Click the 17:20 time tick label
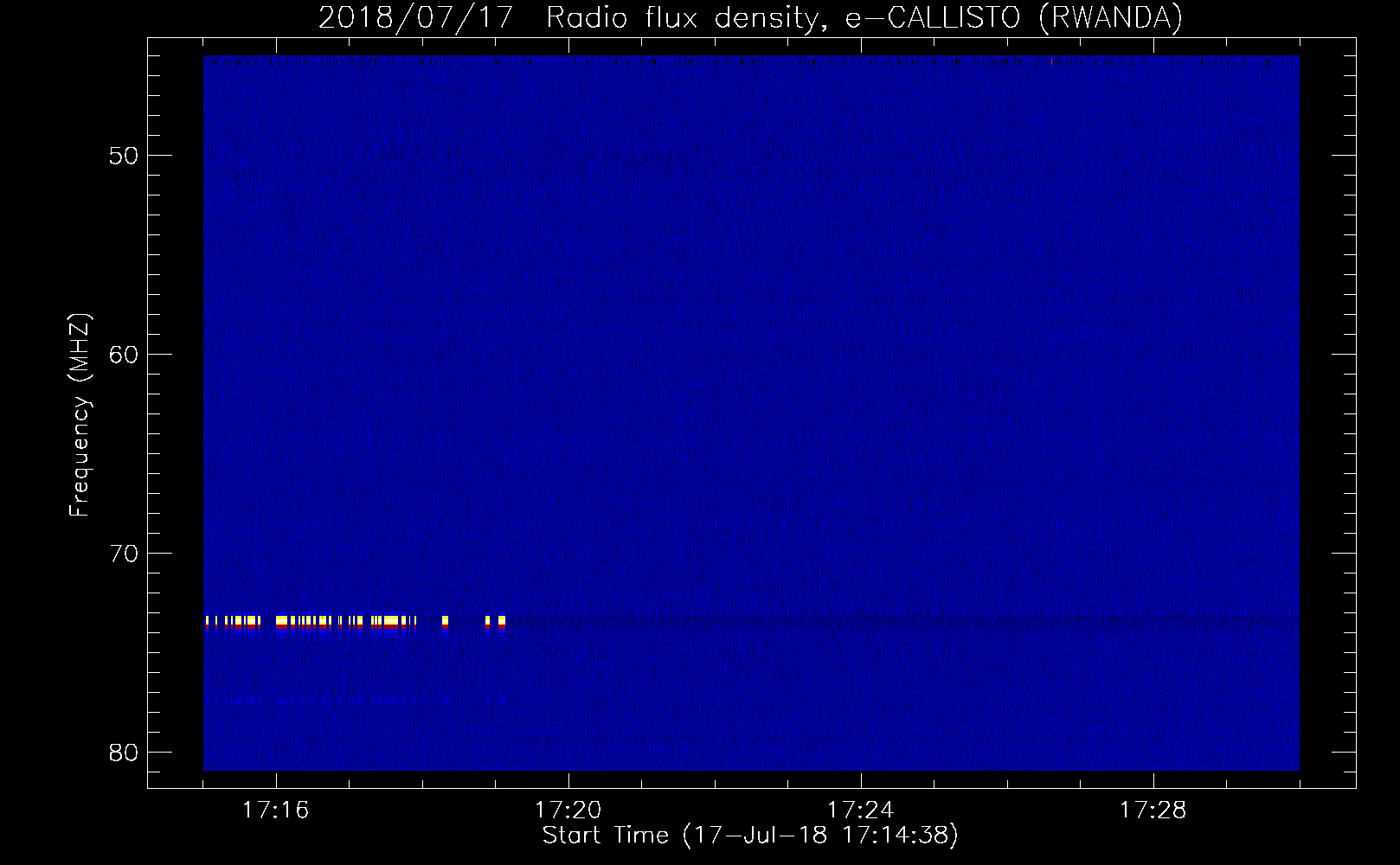 coord(568,811)
